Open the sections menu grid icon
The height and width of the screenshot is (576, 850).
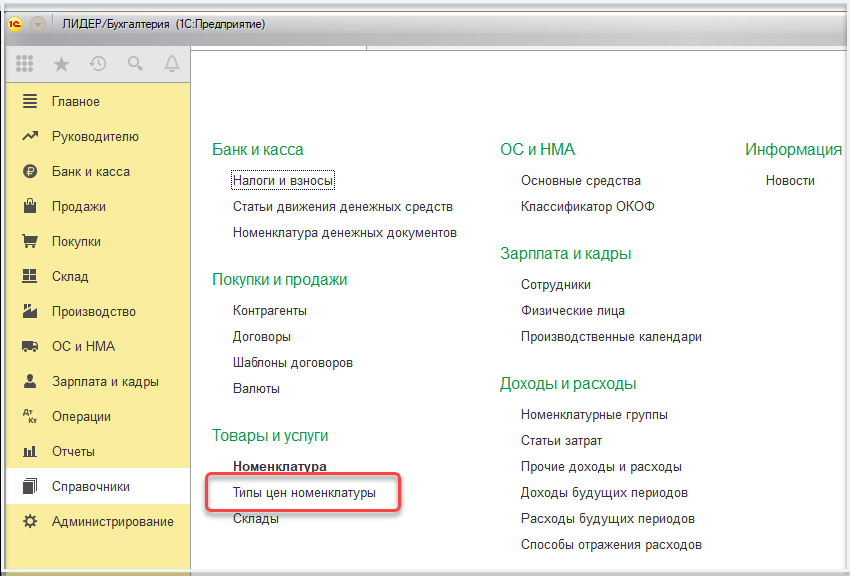click(x=24, y=63)
